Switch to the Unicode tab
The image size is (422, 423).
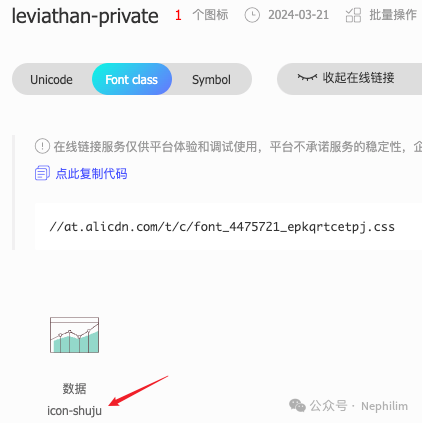[x=52, y=80]
